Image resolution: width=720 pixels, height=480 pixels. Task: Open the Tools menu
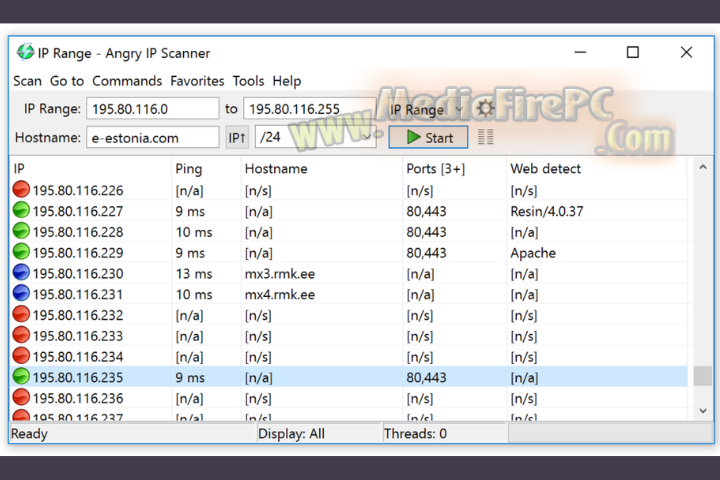[248, 81]
